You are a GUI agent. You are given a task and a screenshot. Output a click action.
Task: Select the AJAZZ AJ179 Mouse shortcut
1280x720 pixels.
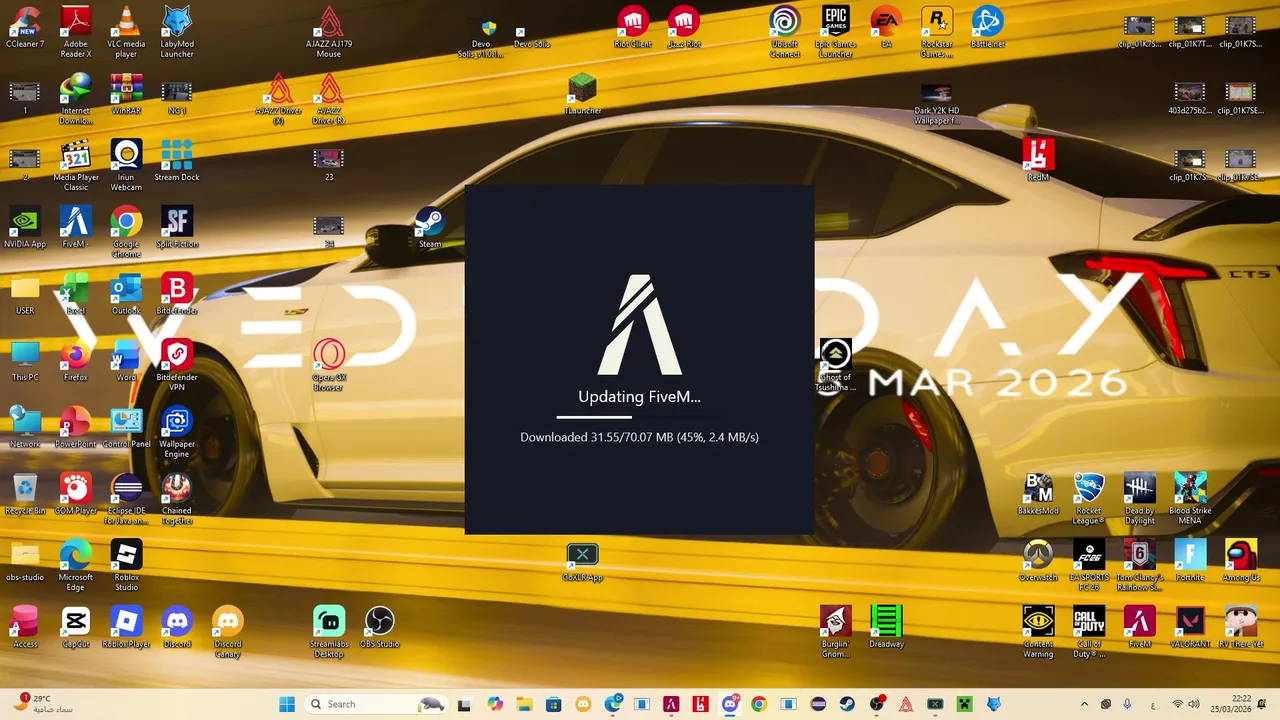(x=329, y=32)
